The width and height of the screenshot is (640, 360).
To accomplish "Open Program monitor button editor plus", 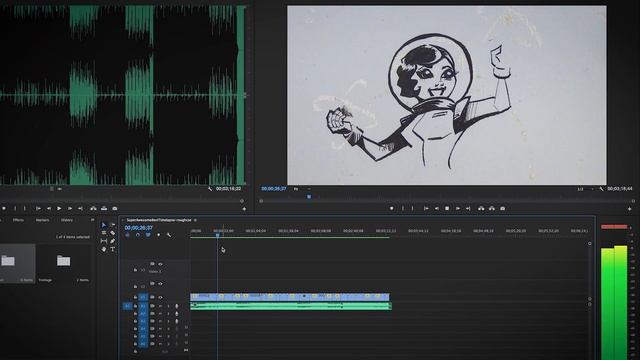I will coord(629,209).
